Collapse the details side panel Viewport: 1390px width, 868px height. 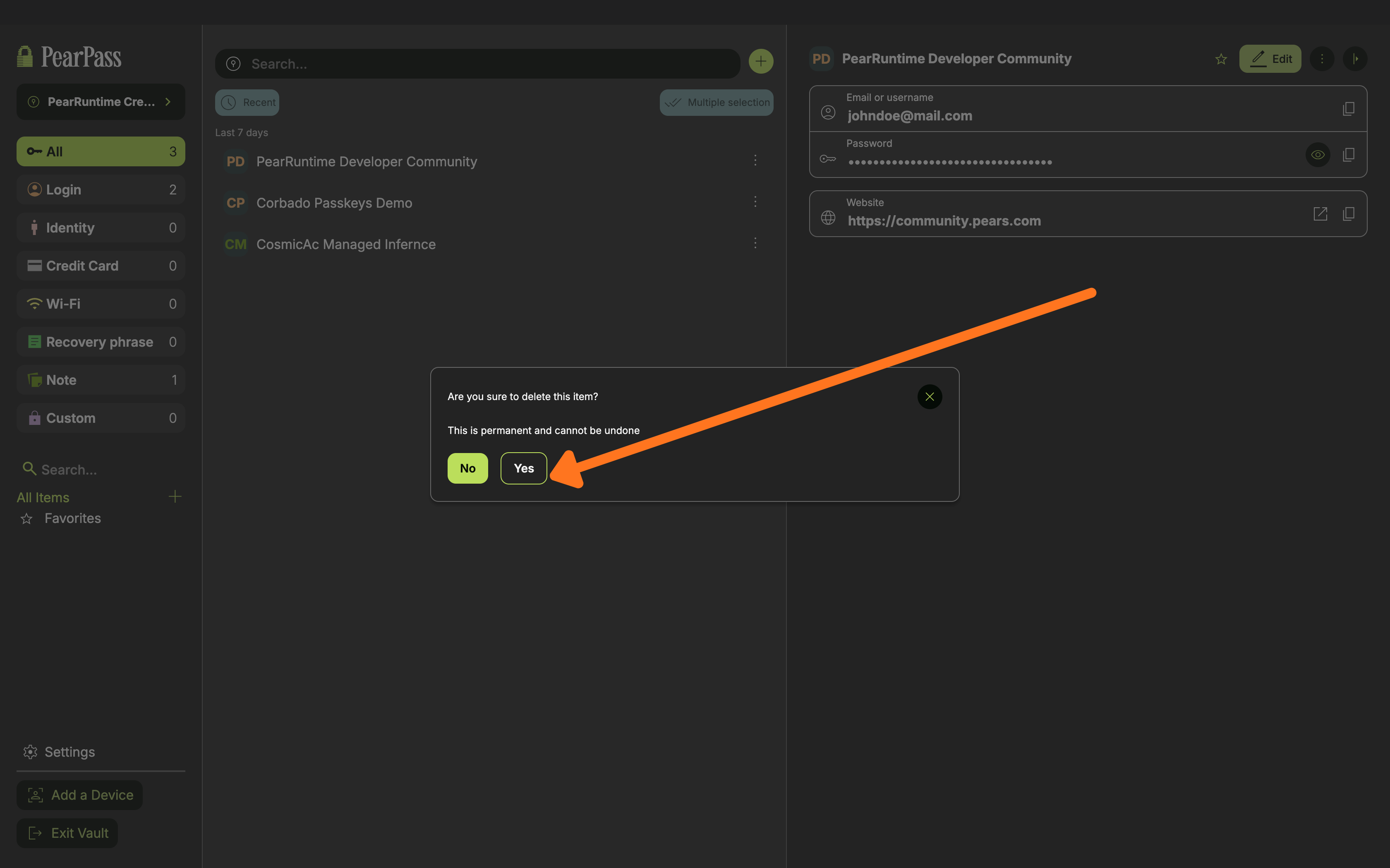(1354, 59)
